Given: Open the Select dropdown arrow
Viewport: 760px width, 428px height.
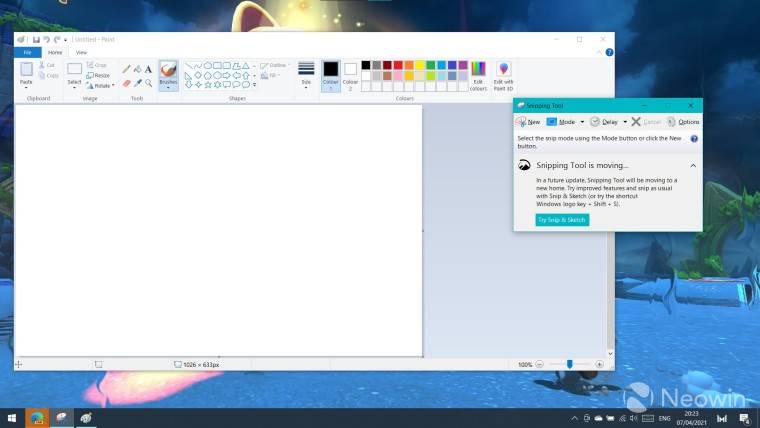Looking at the screenshot, I should 74,88.
